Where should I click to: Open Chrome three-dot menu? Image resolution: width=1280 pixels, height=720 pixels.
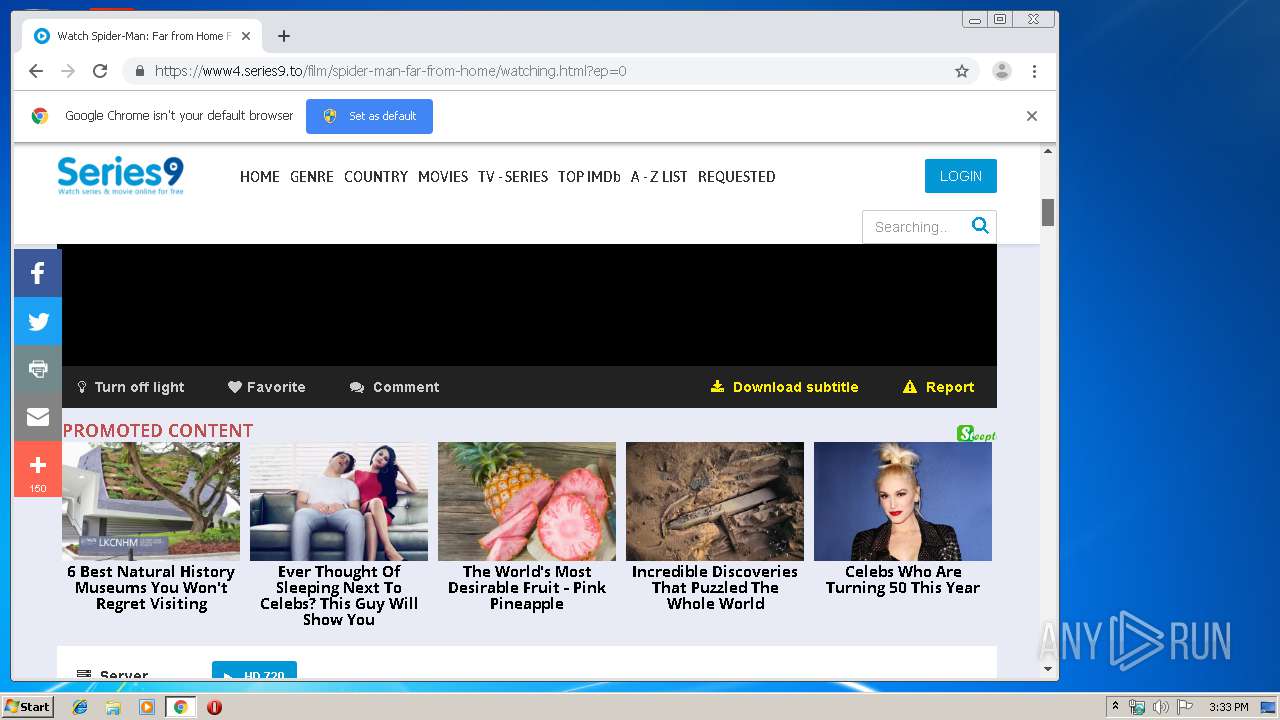pyautogui.click(x=1034, y=71)
